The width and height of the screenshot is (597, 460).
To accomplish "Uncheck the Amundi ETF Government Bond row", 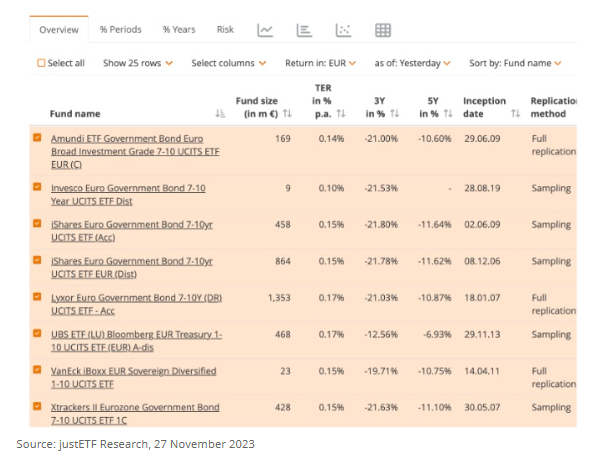I will pos(37,137).
